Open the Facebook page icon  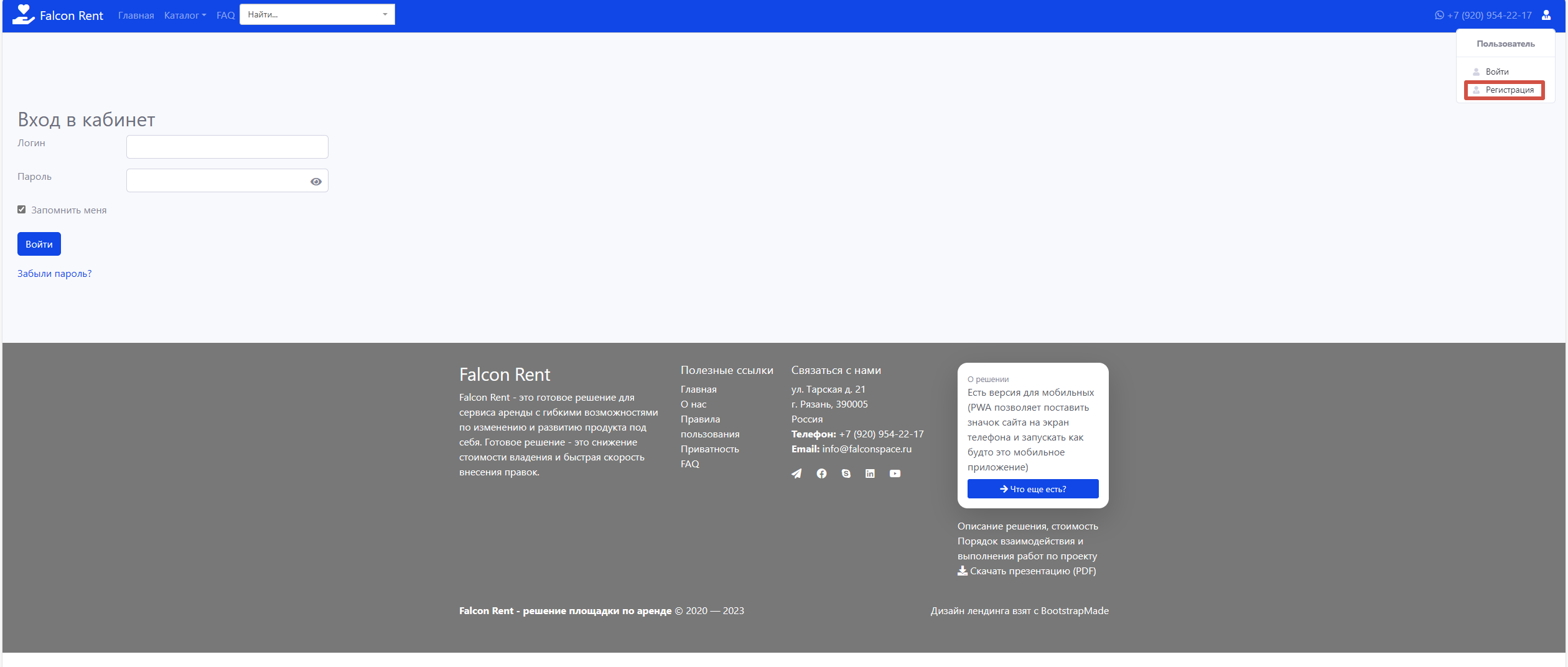pos(821,473)
